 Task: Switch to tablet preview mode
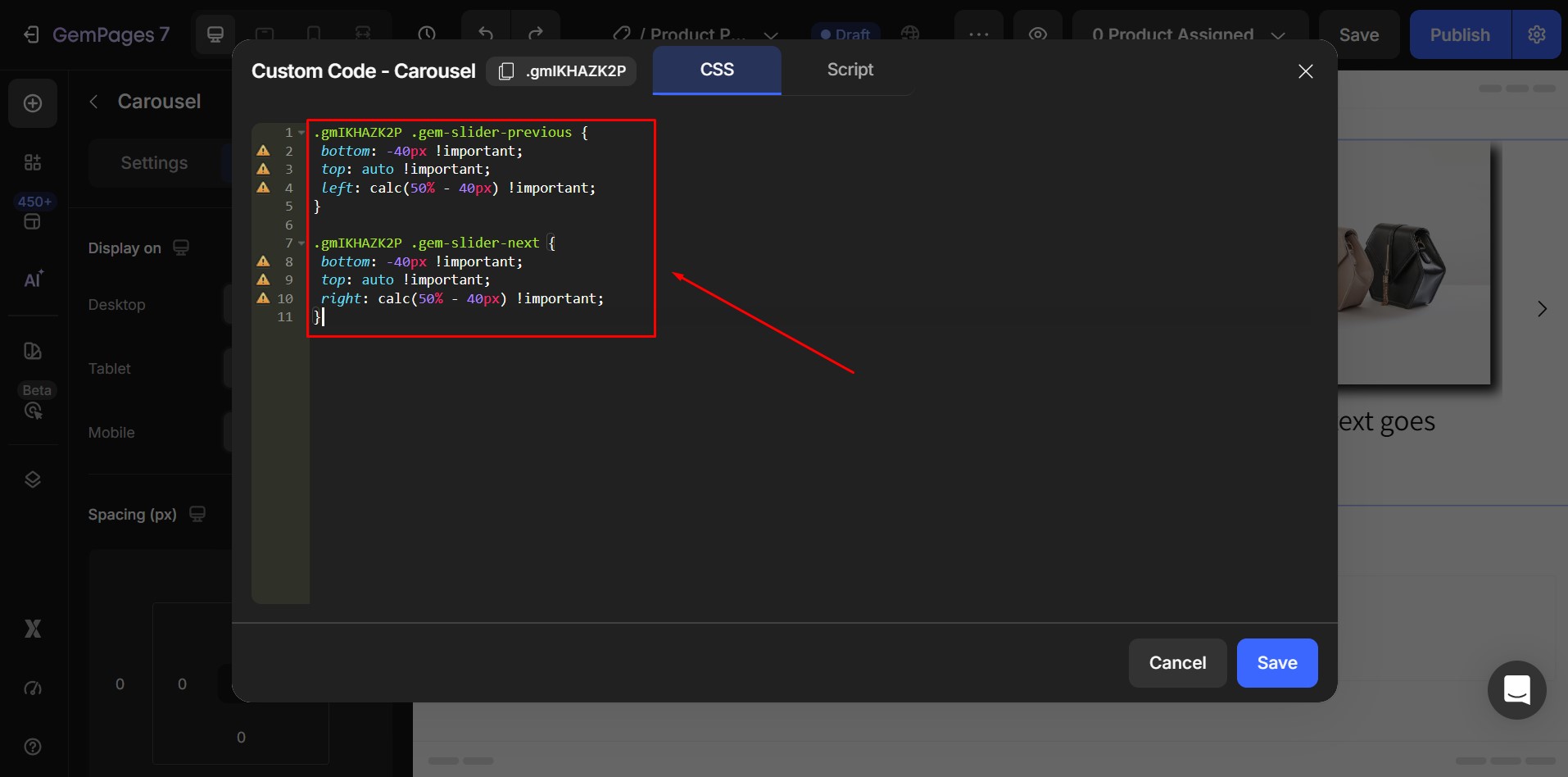pyautogui.click(x=265, y=34)
